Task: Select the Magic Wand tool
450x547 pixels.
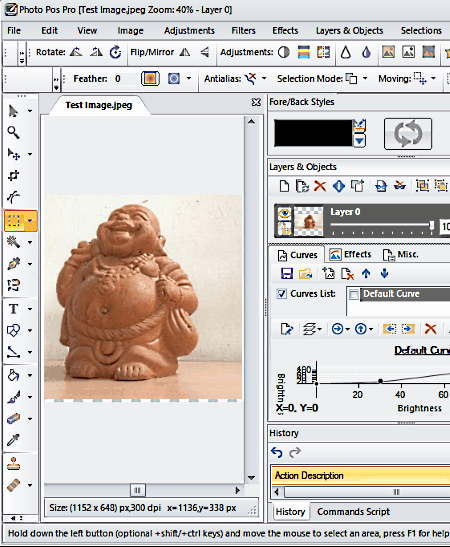Action: pos(13,242)
